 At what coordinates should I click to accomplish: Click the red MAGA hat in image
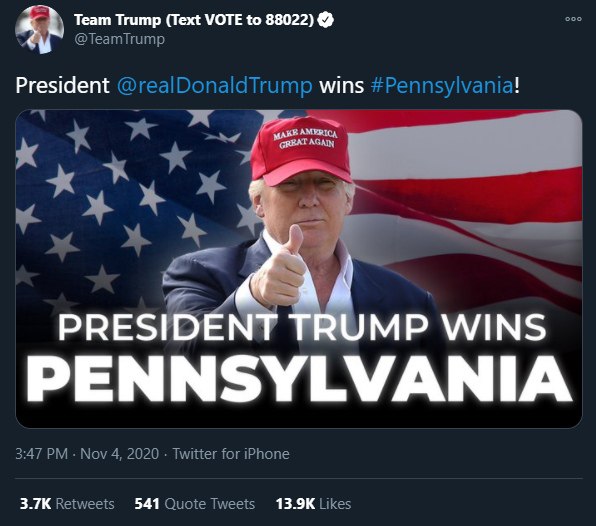pos(300,151)
